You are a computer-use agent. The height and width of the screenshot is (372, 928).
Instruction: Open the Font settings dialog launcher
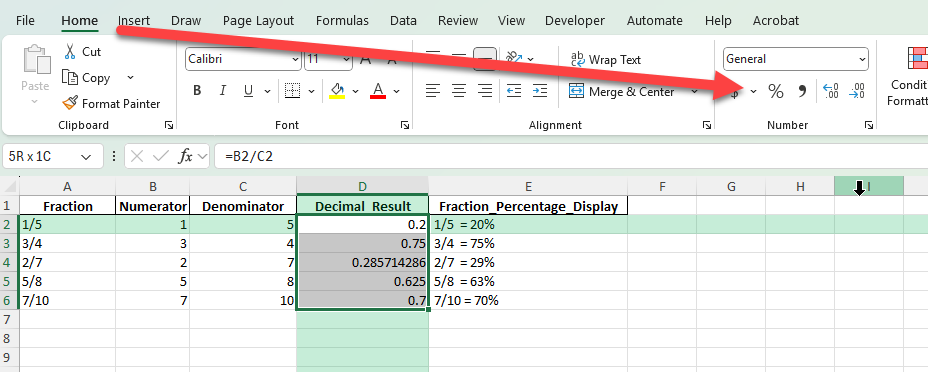pos(405,125)
